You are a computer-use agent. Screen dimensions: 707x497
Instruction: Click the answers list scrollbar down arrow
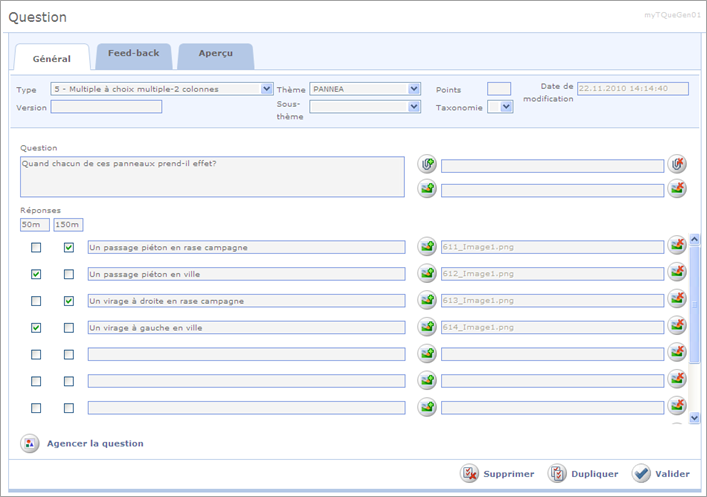[695, 417]
